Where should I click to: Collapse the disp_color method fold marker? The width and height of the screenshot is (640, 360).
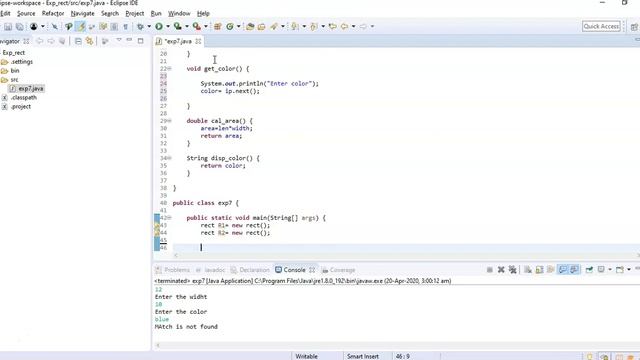tap(169, 158)
